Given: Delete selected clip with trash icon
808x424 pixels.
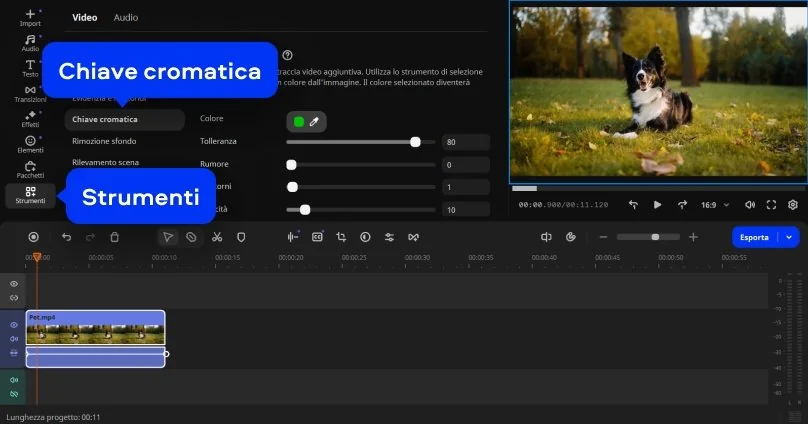Looking at the screenshot, I should 115,237.
